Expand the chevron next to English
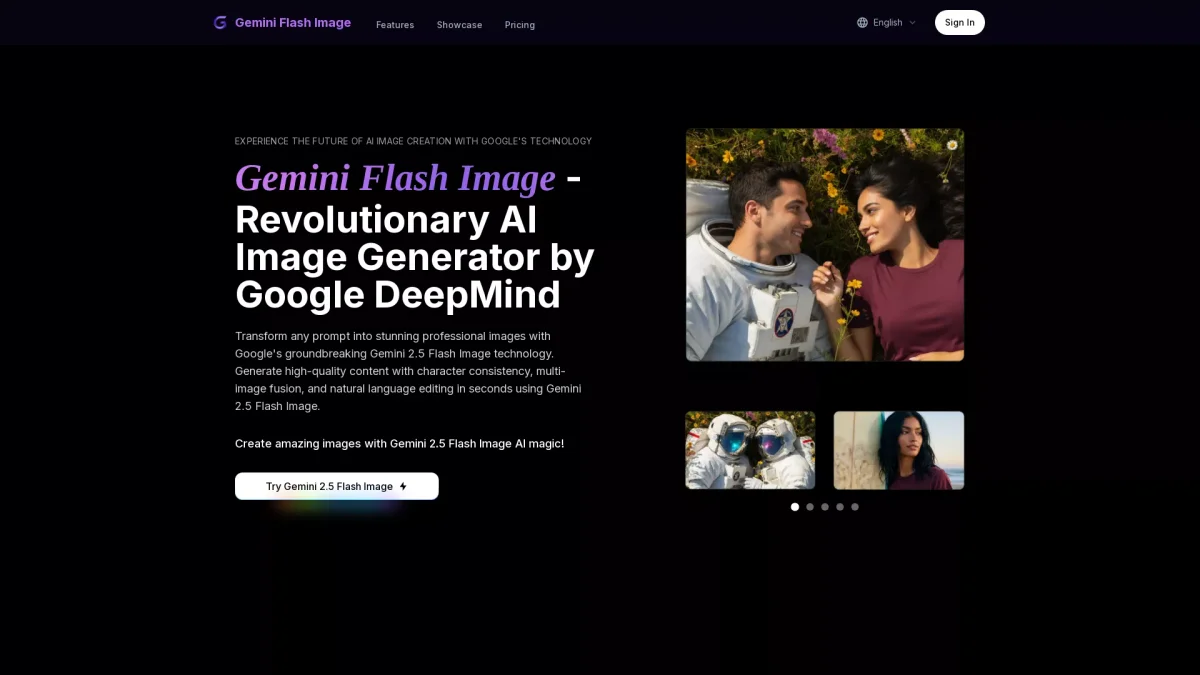Image resolution: width=1200 pixels, height=675 pixels. pos(912,23)
